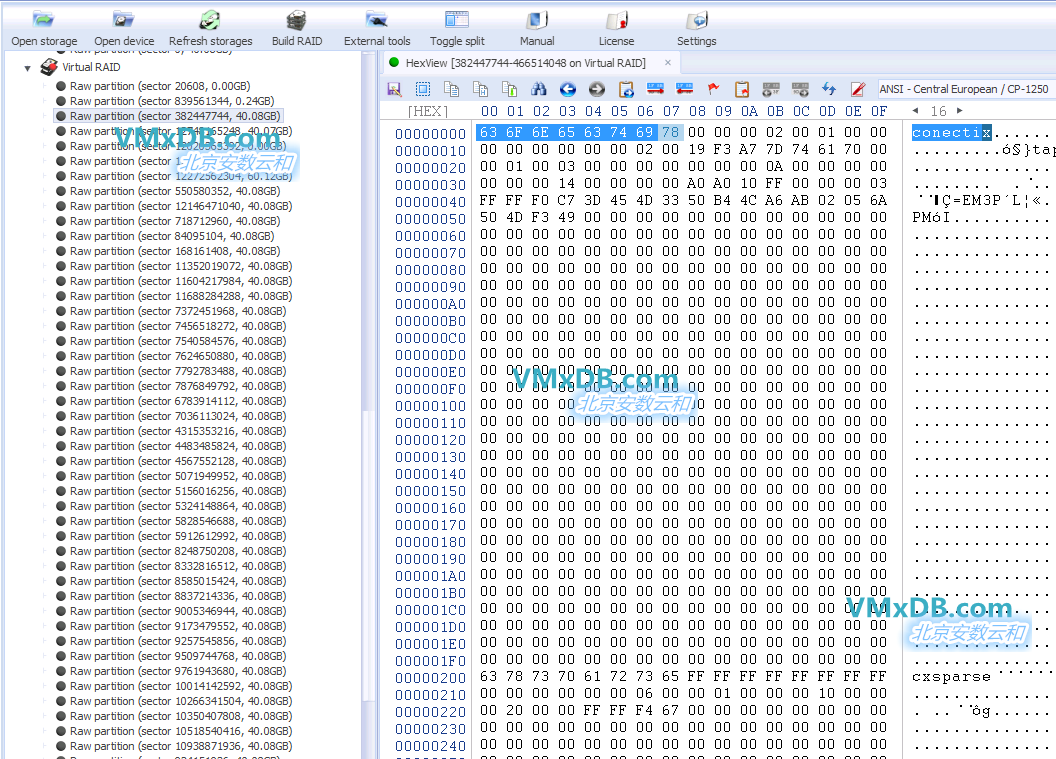Select Raw partition sector 12146471040, 40.08GB
1056x759 pixels.
tap(181, 206)
